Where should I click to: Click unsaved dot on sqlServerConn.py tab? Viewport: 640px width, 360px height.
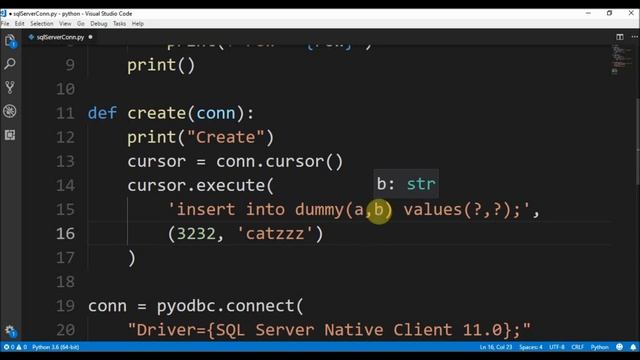90,37
